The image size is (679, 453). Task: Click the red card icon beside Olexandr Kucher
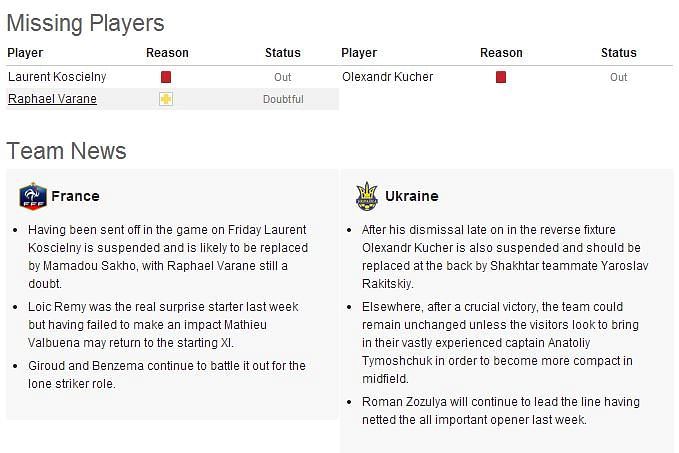click(501, 77)
